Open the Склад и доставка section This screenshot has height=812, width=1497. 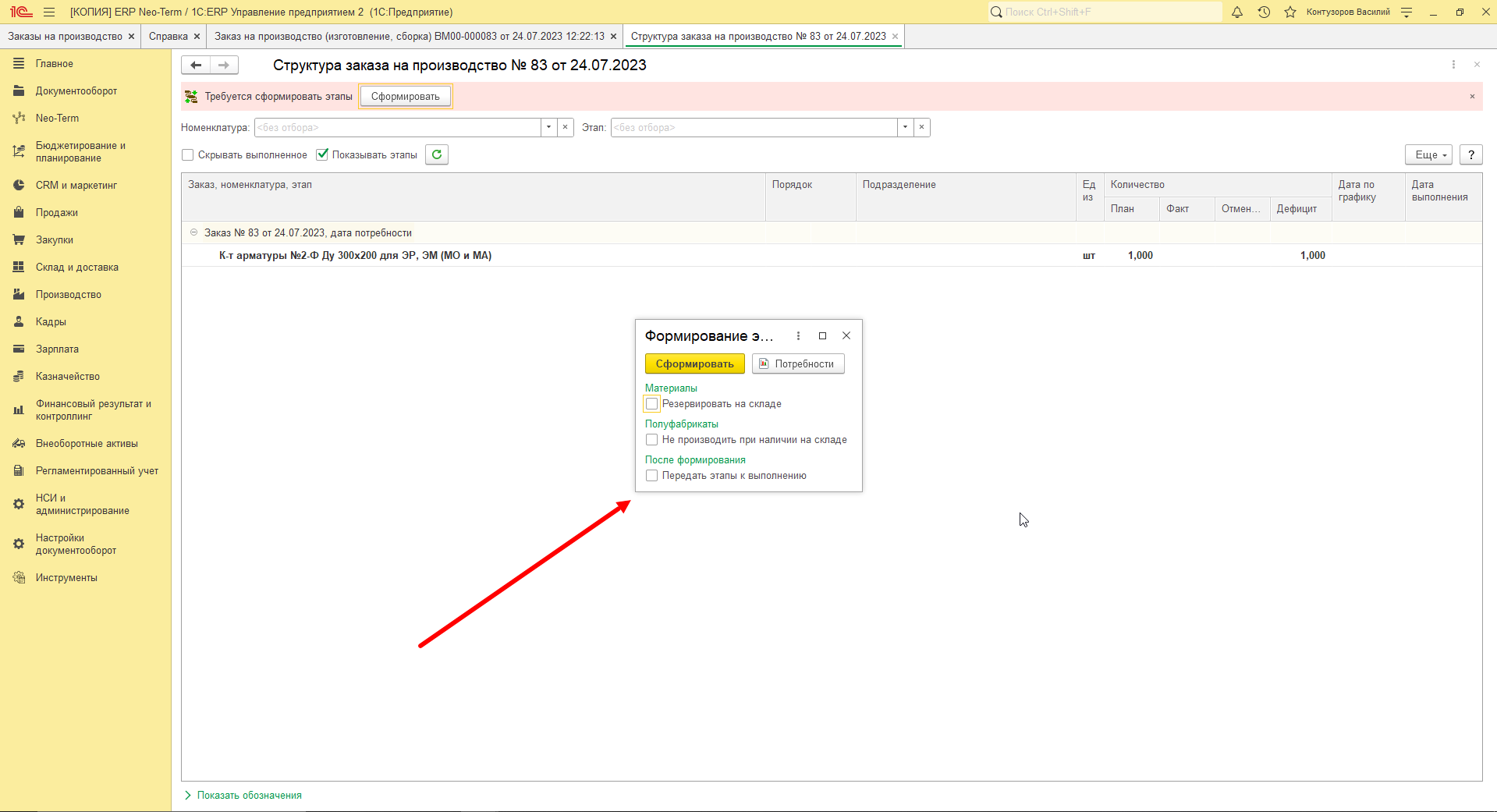tap(77, 268)
